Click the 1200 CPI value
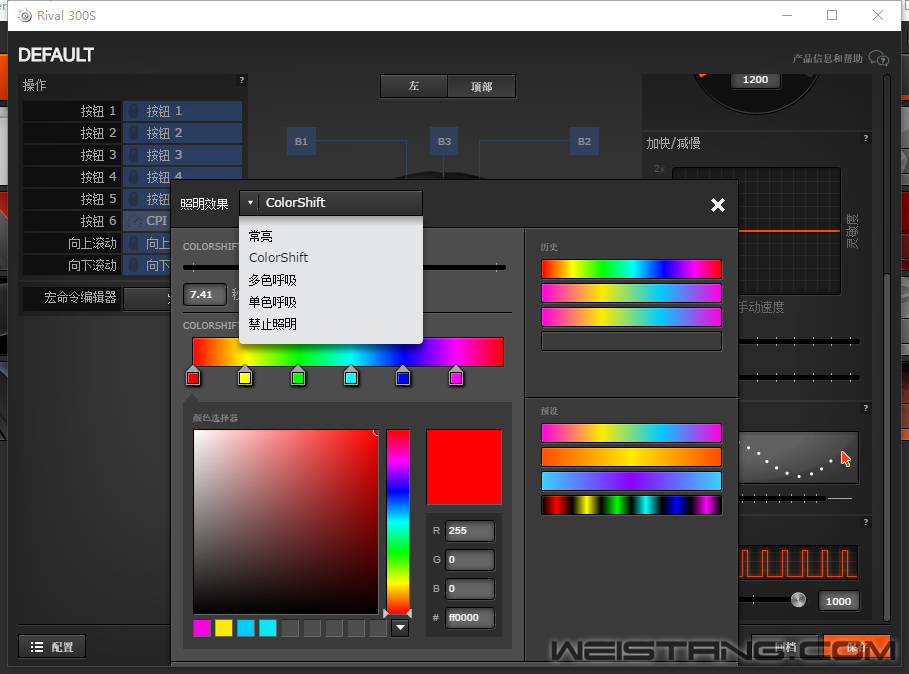This screenshot has width=909, height=674. coord(755,80)
